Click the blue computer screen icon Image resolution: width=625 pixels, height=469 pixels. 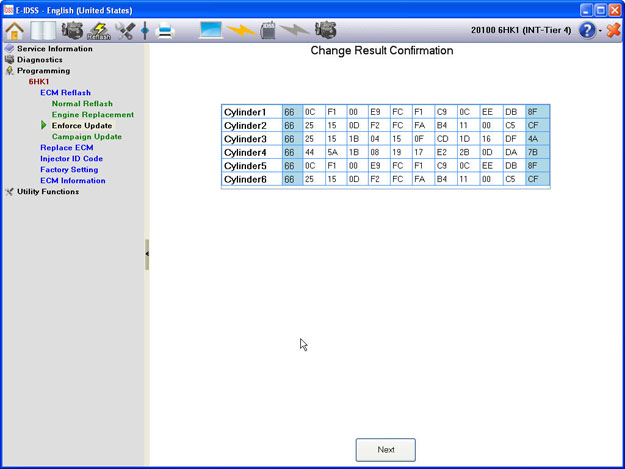211,31
